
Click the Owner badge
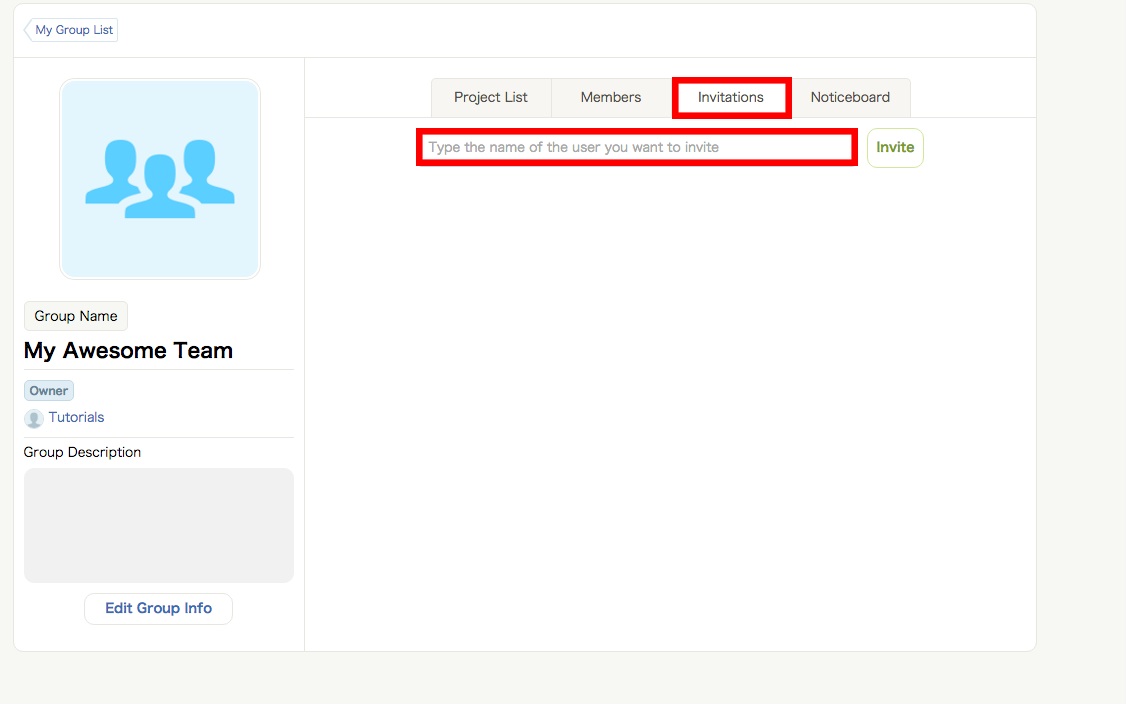[49, 391]
